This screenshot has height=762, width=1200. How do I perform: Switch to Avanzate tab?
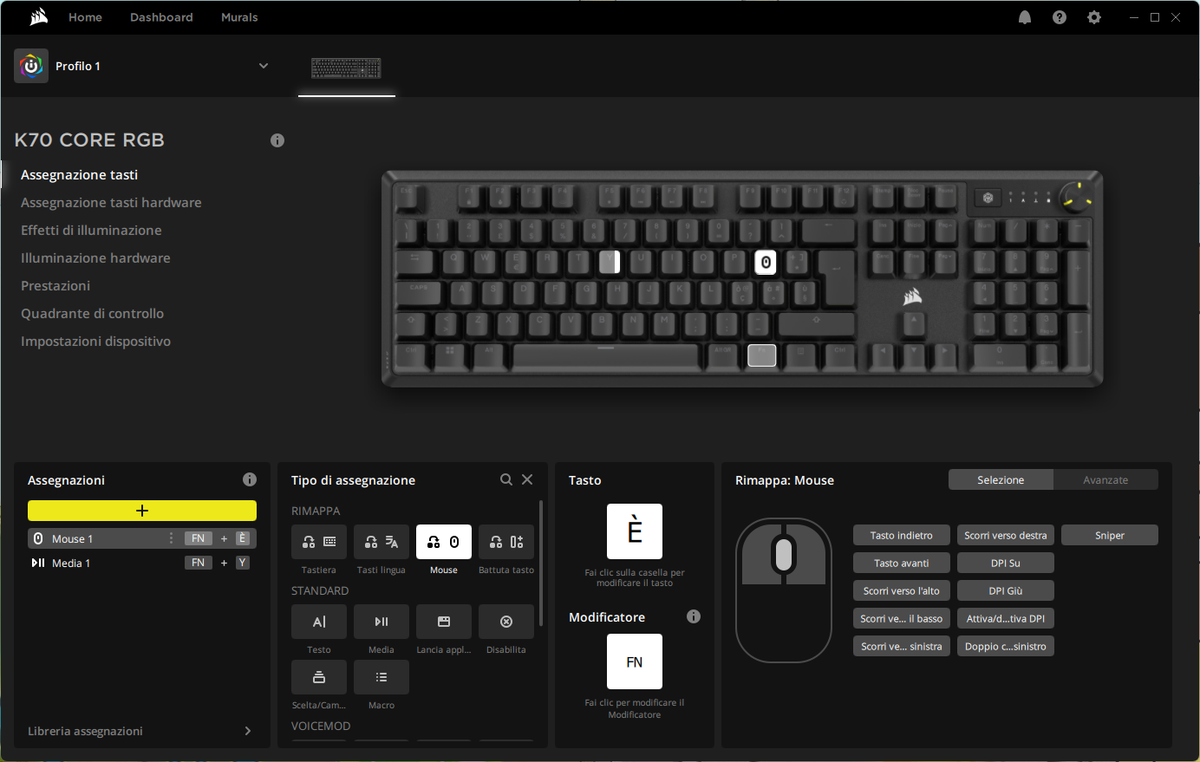(1106, 480)
